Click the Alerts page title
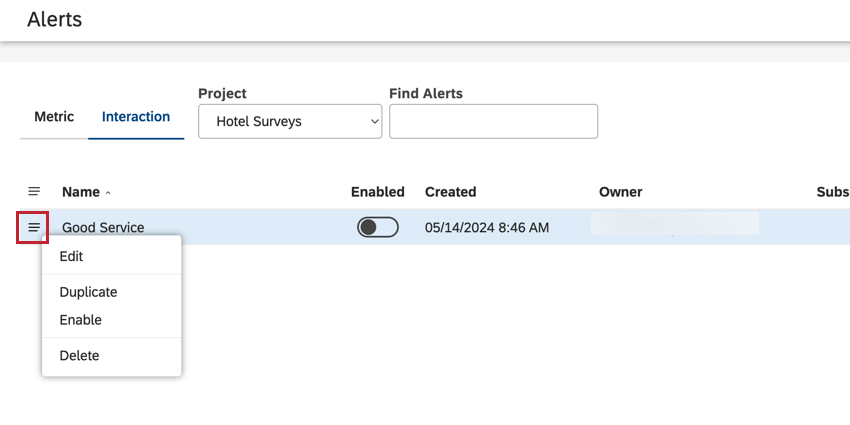This screenshot has height=425, width=850. coord(55,19)
